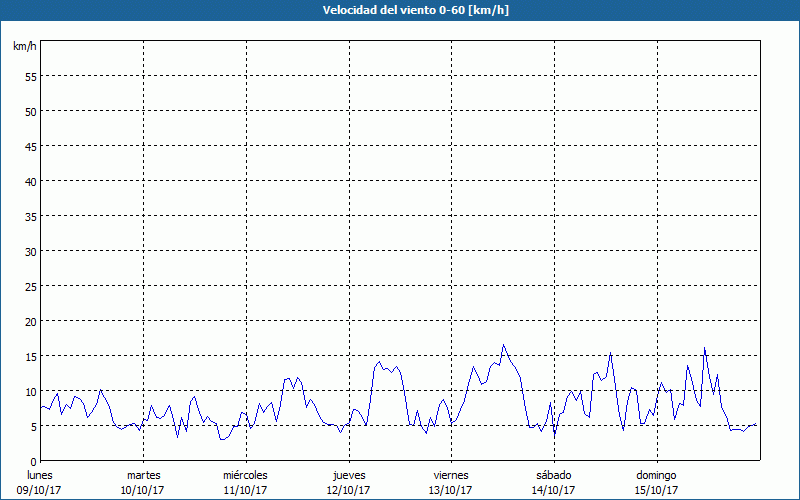Select the domingo day label
800x500 pixels.
tap(655, 475)
